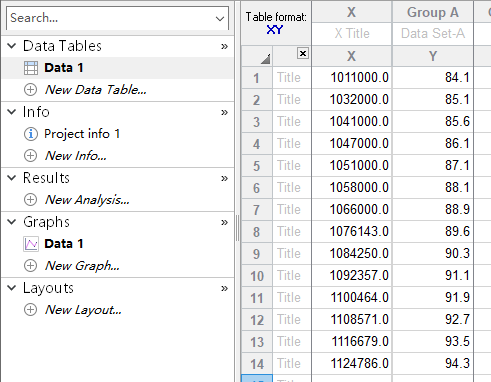Click X value 1092357.0
Image resolution: width=491 pixels, height=382 pixels.
click(352, 276)
